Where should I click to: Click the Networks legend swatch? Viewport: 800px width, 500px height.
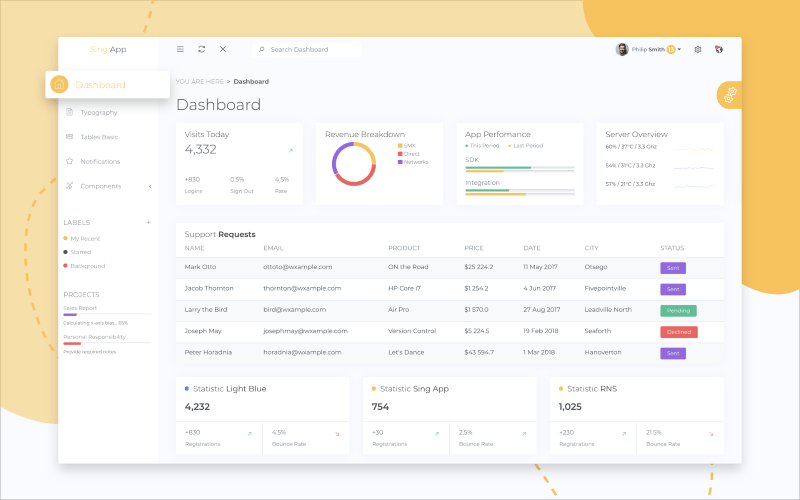coord(400,162)
